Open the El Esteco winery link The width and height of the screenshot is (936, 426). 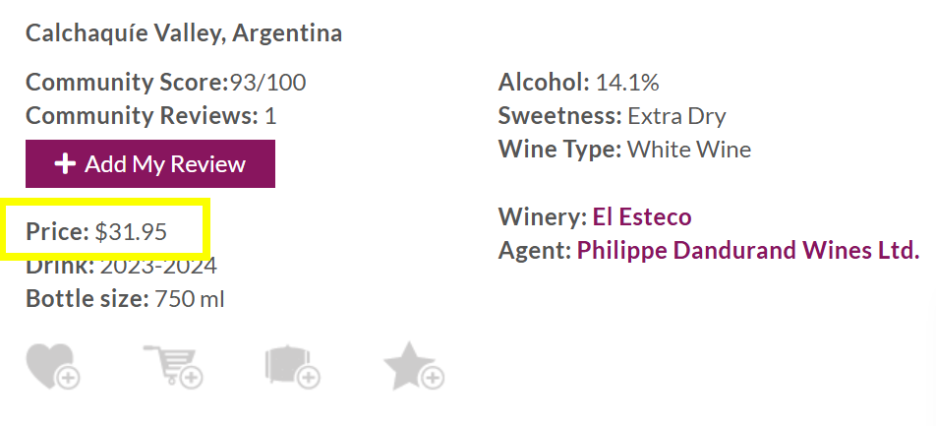pos(642,217)
